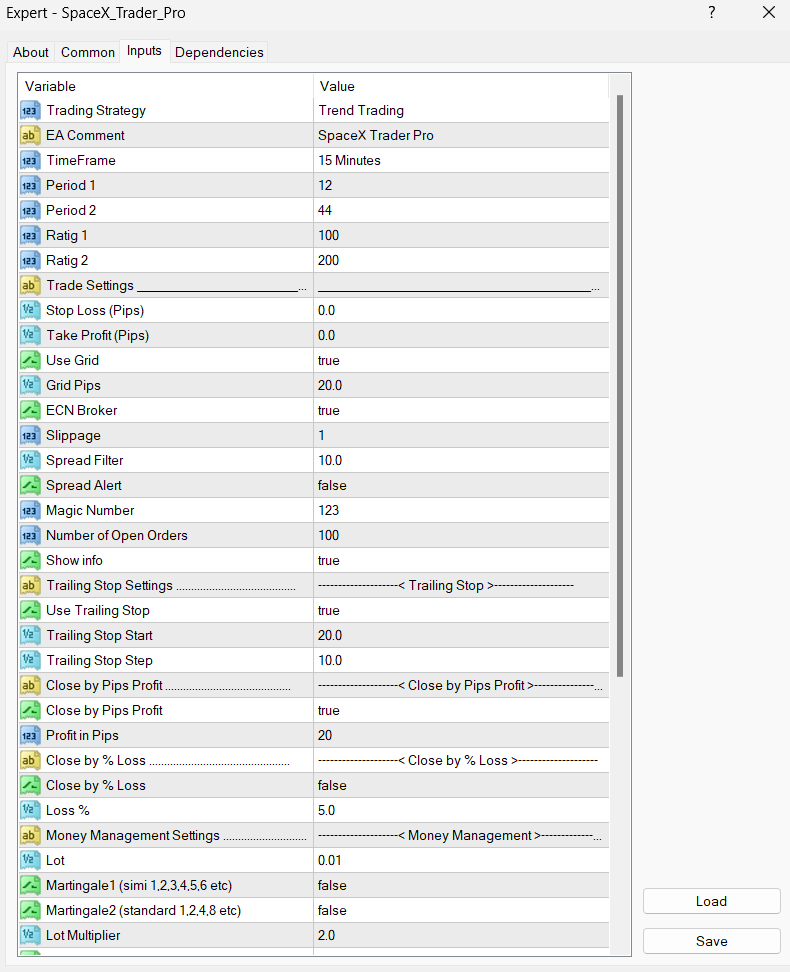The width and height of the screenshot is (790, 972).
Task: Click the double-type icon beside Lot Multiplier
Action: (30, 936)
